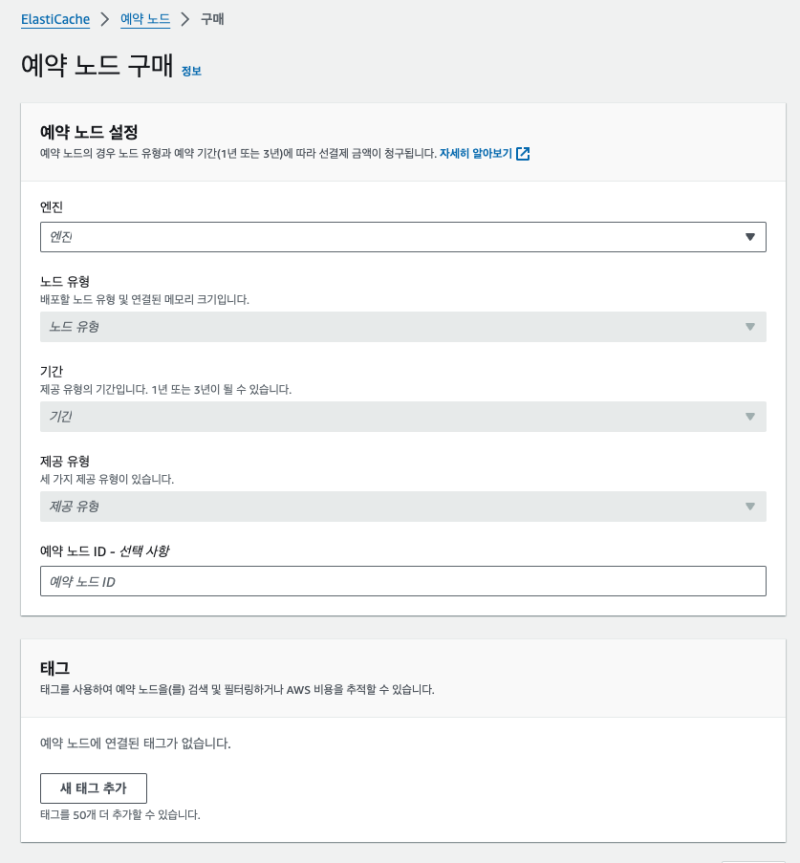Click the chevron icon before 구매 breadcrumb
800x863 pixels.
[x=185, y=19]
